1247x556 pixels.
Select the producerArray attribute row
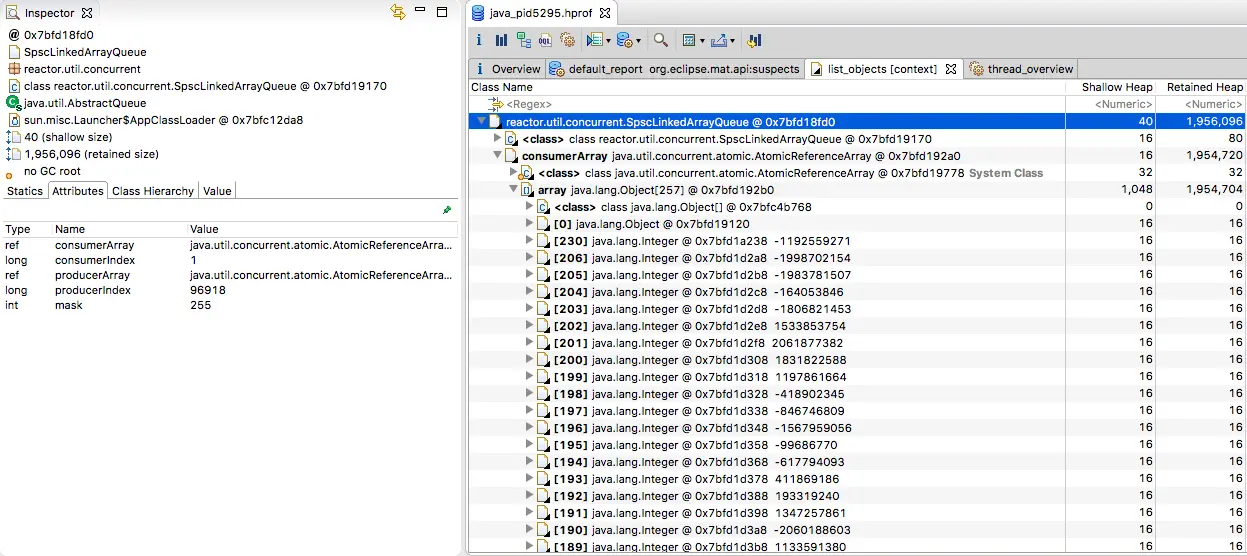tap(229, 275)
